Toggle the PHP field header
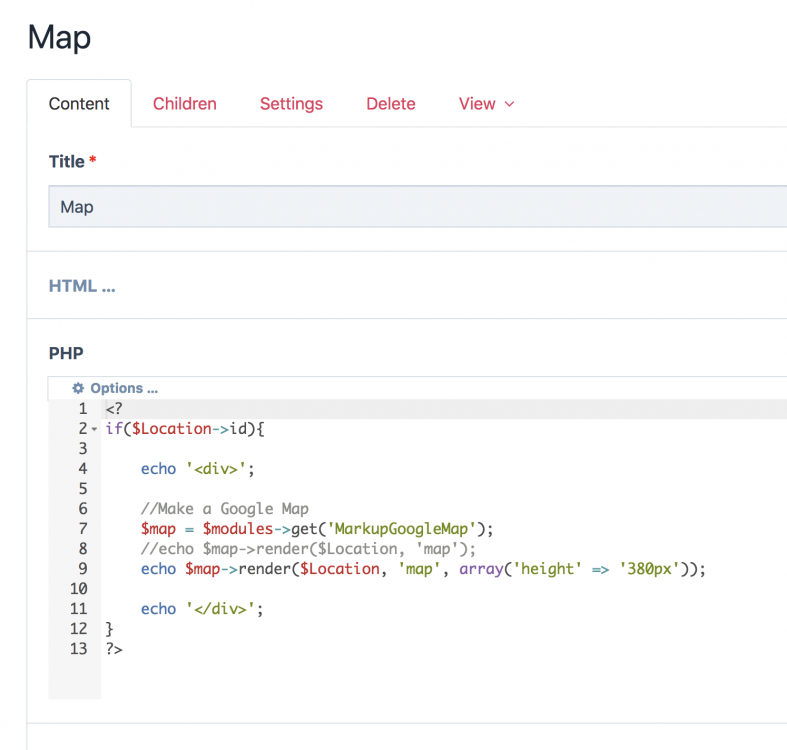Image resolution: width=787 pixels, height=750 pixels. tap(66, 353)
